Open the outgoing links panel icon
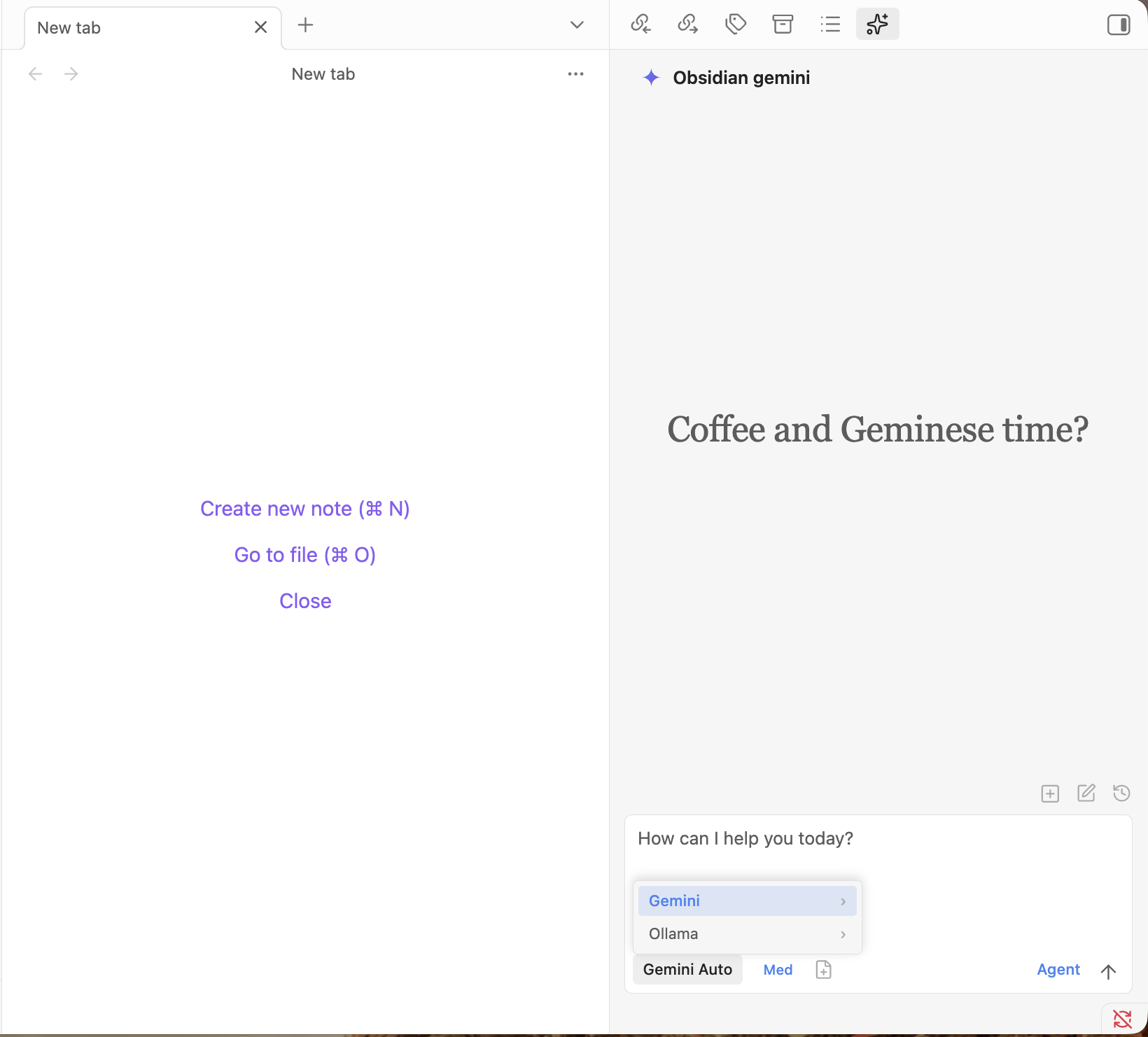1148x1037 pixels. (x=688, y=24)
